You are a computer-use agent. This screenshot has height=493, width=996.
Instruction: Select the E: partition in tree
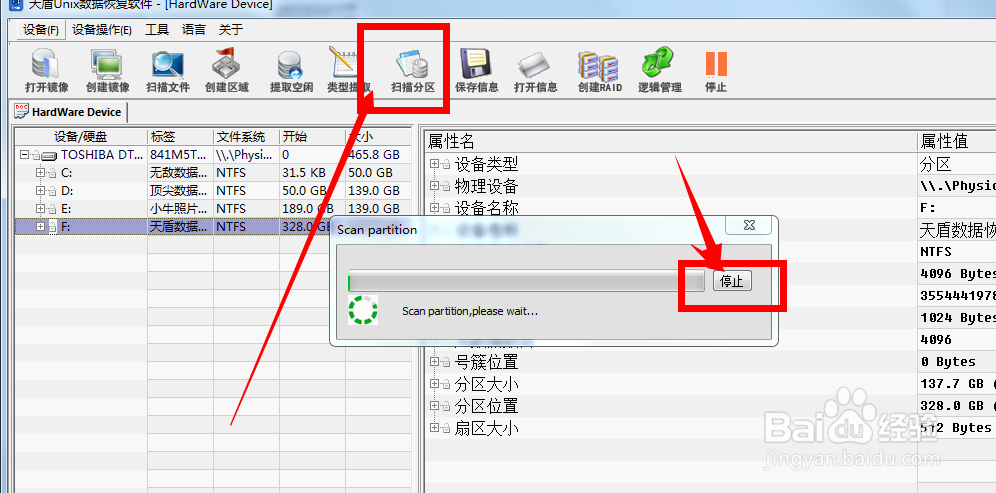213,208
